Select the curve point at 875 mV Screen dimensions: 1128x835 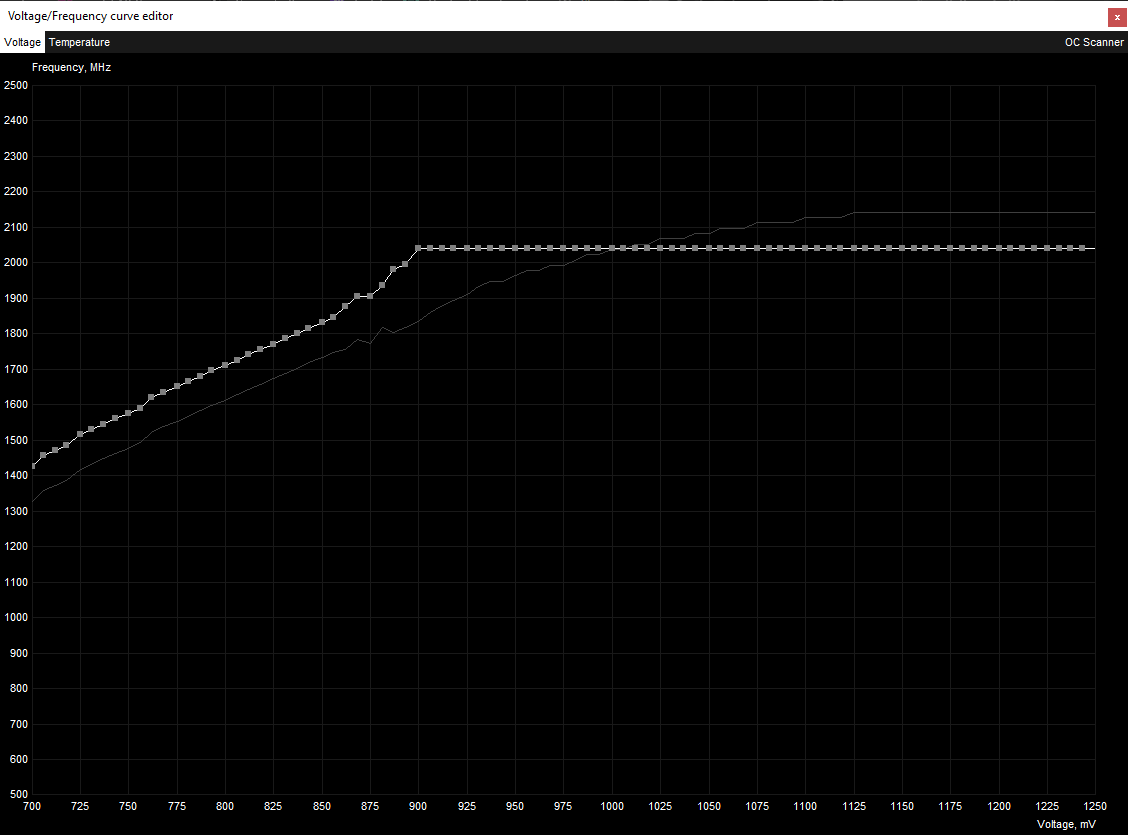point(370,296)
